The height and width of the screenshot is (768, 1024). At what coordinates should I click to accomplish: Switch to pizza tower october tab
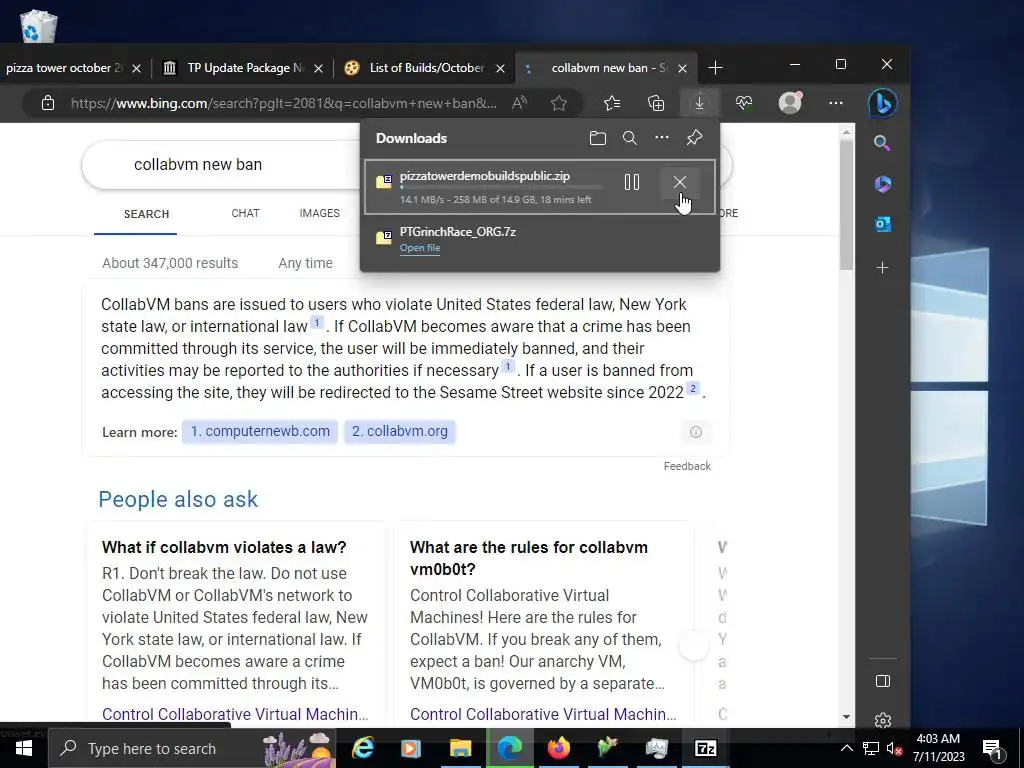62,68
